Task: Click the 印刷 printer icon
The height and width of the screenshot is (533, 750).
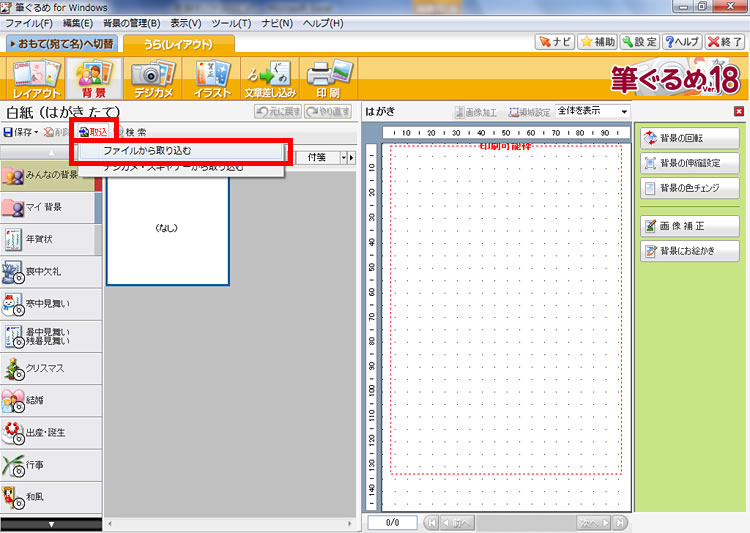Action: coord(329,78)
